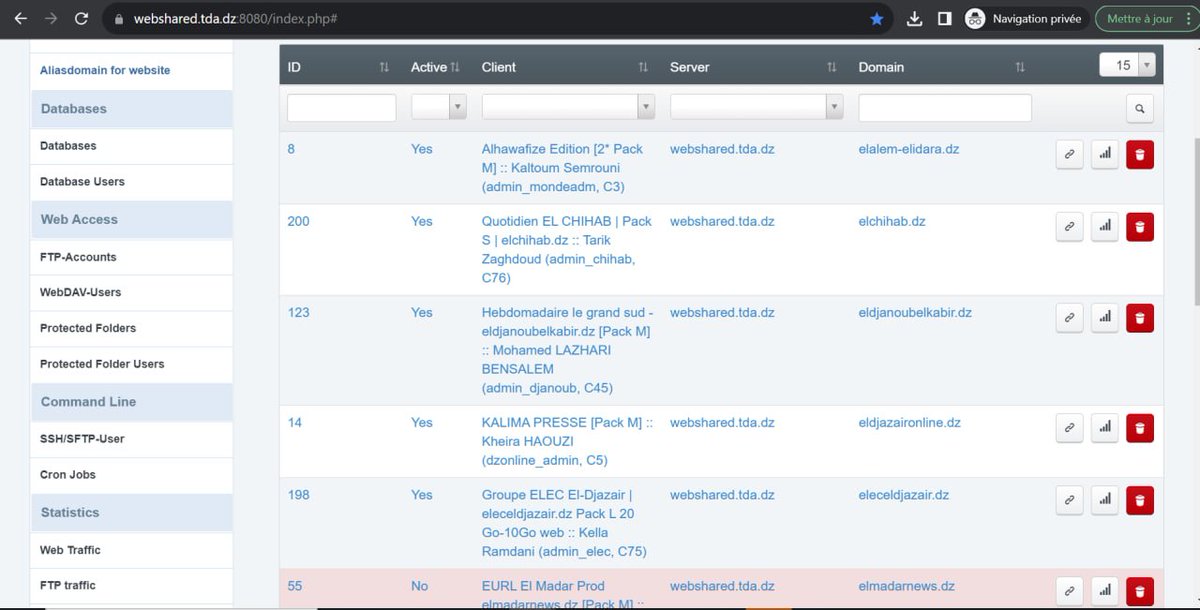This screenshot has width=1200, height=610.
Task: Open statistics icon for elchihab.dz
Action: (x=1104, y=227)
